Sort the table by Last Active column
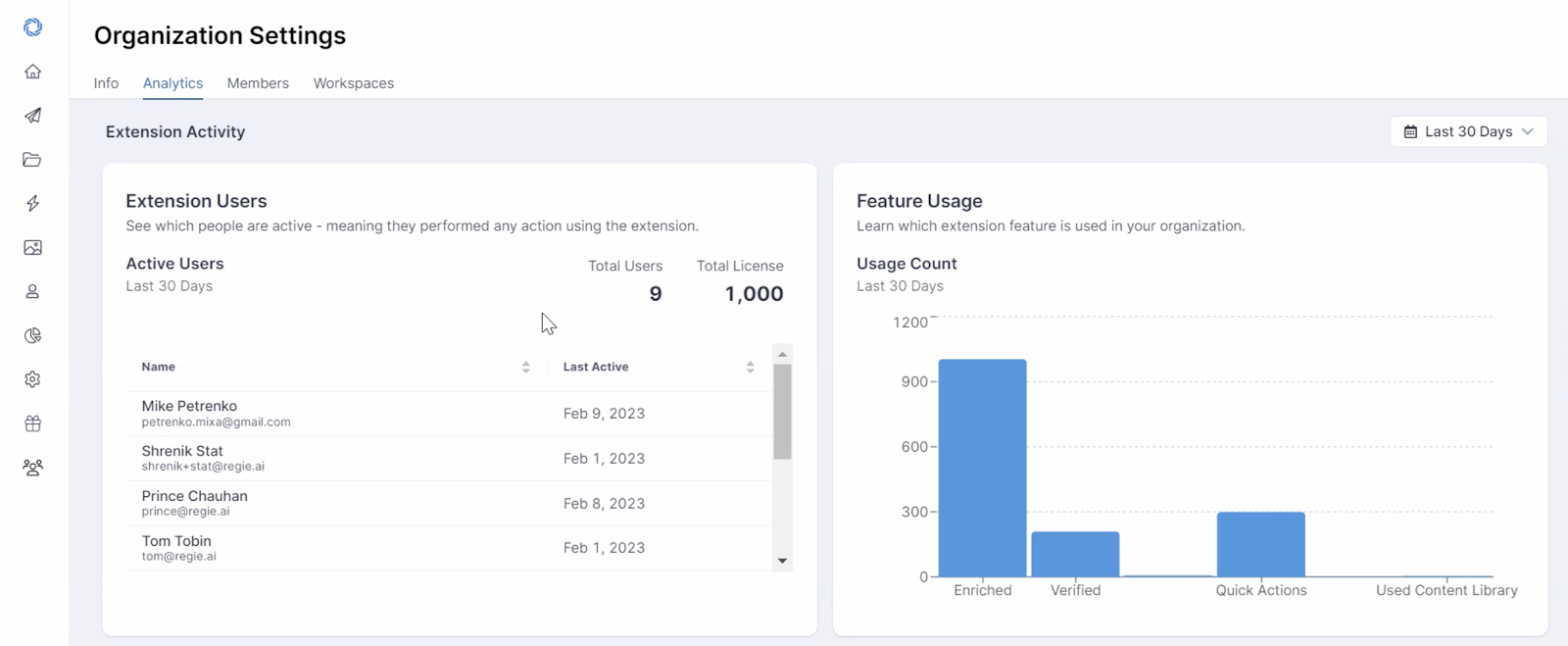Viewport: 1568px width, 646px height. 750,367
